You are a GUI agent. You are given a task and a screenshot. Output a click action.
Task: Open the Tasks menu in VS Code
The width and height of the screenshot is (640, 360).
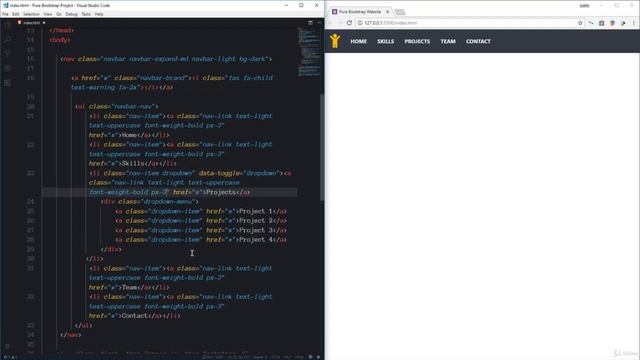pyautogui.click(x=86, y=14)
